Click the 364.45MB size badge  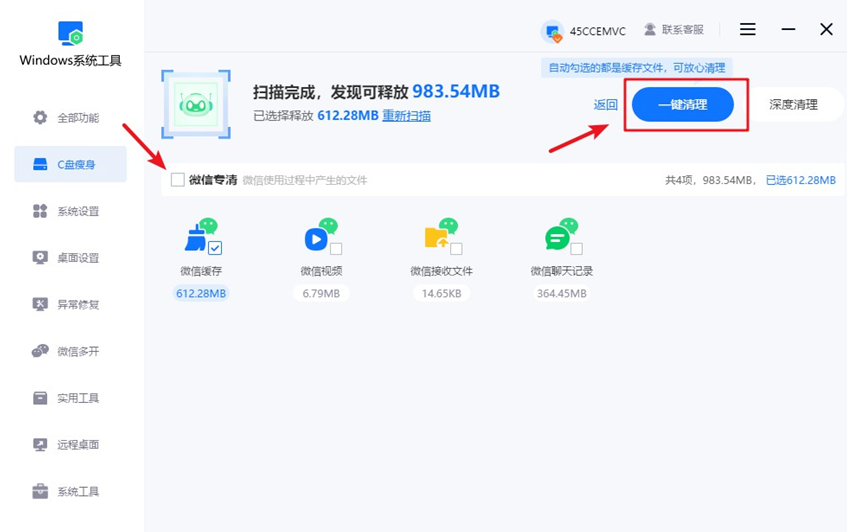click(x=562, y=293)
